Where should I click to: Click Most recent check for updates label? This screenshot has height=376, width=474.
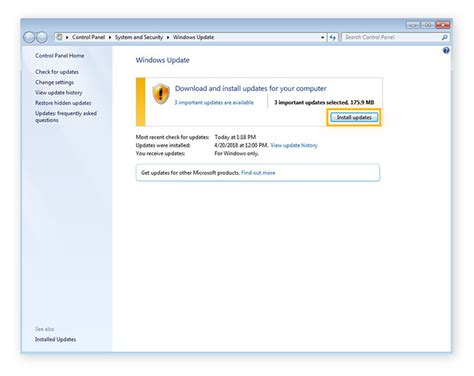(172, 137)
